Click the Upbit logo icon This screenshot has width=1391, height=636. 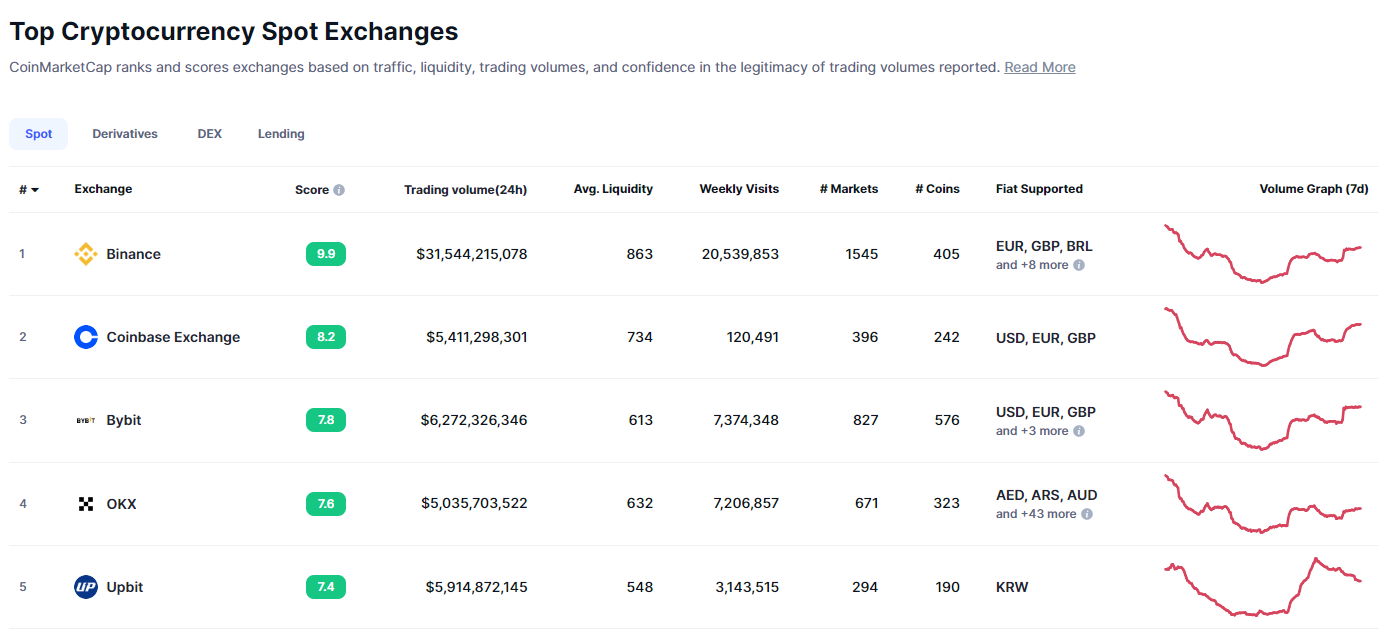point(86,587)
